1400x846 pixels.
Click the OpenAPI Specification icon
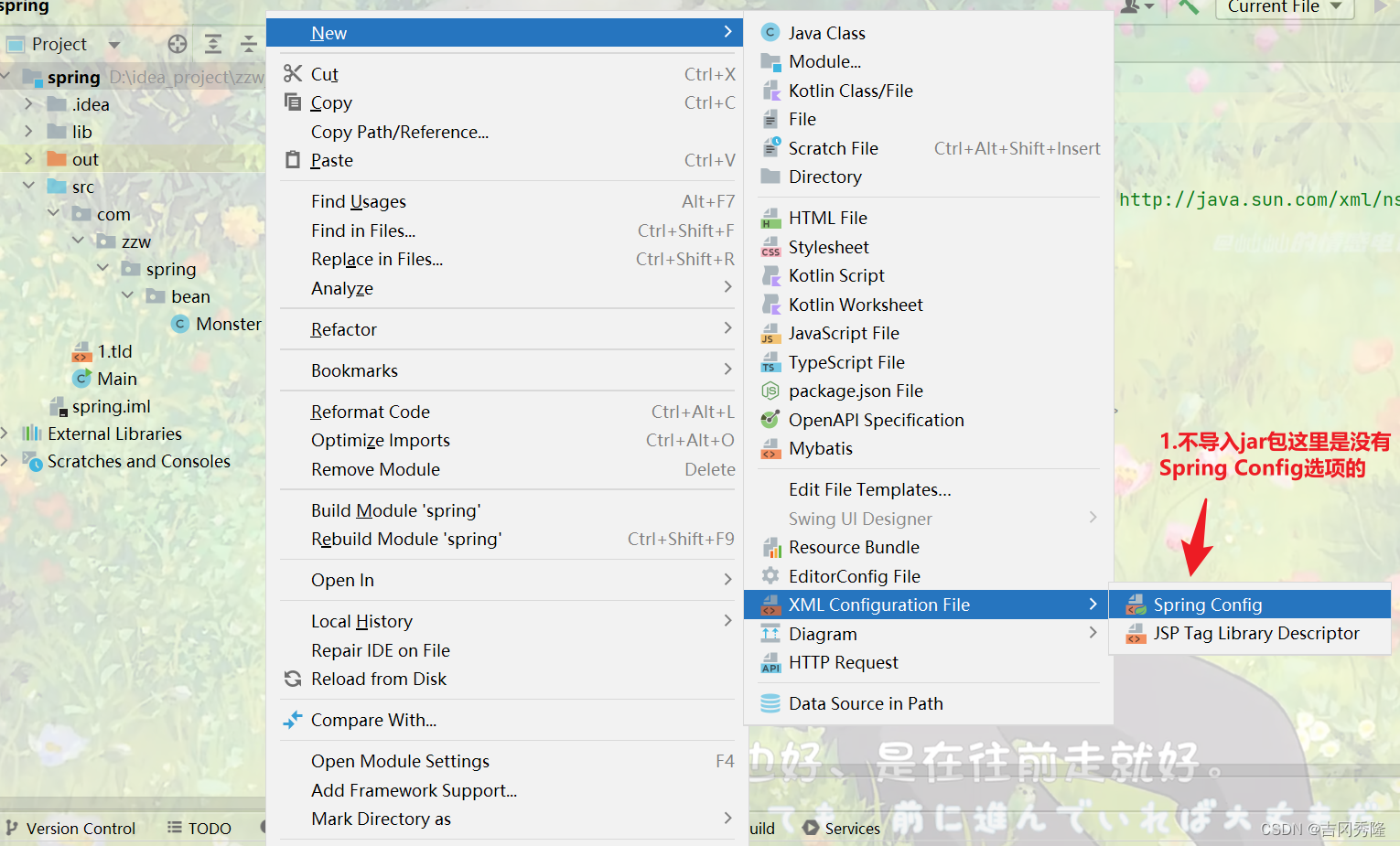770,420
